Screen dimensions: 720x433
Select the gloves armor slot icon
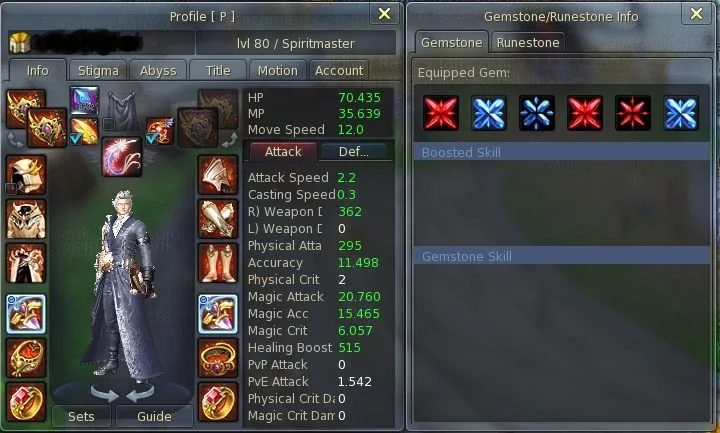[218, 219]
